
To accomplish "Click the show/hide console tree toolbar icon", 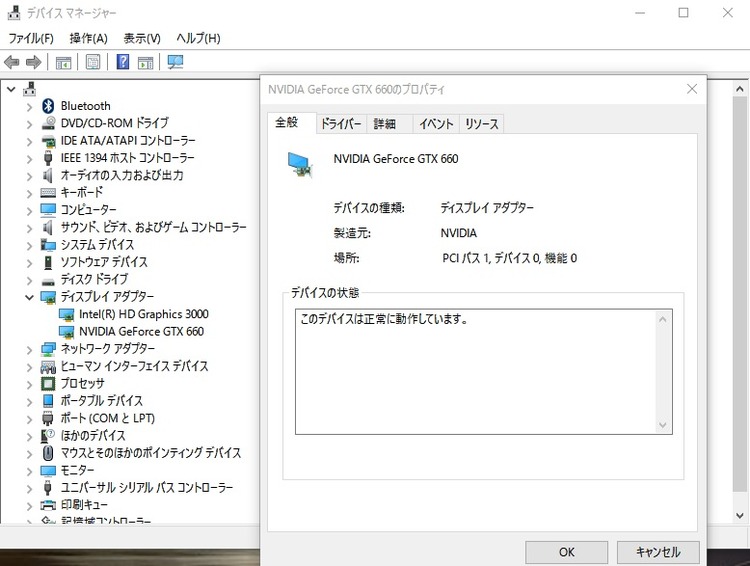I will [x=63, y=62].
